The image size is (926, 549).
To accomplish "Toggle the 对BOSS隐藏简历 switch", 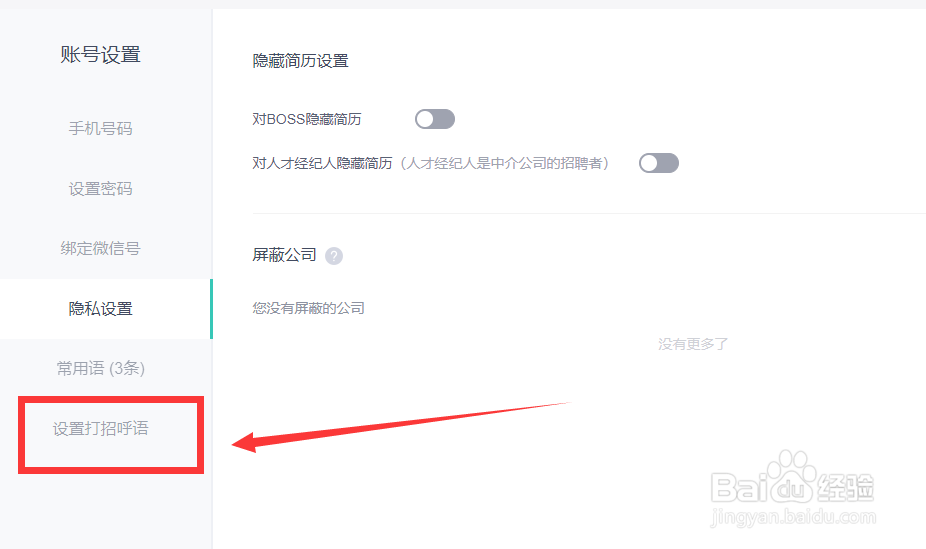I will coord(435,119).
